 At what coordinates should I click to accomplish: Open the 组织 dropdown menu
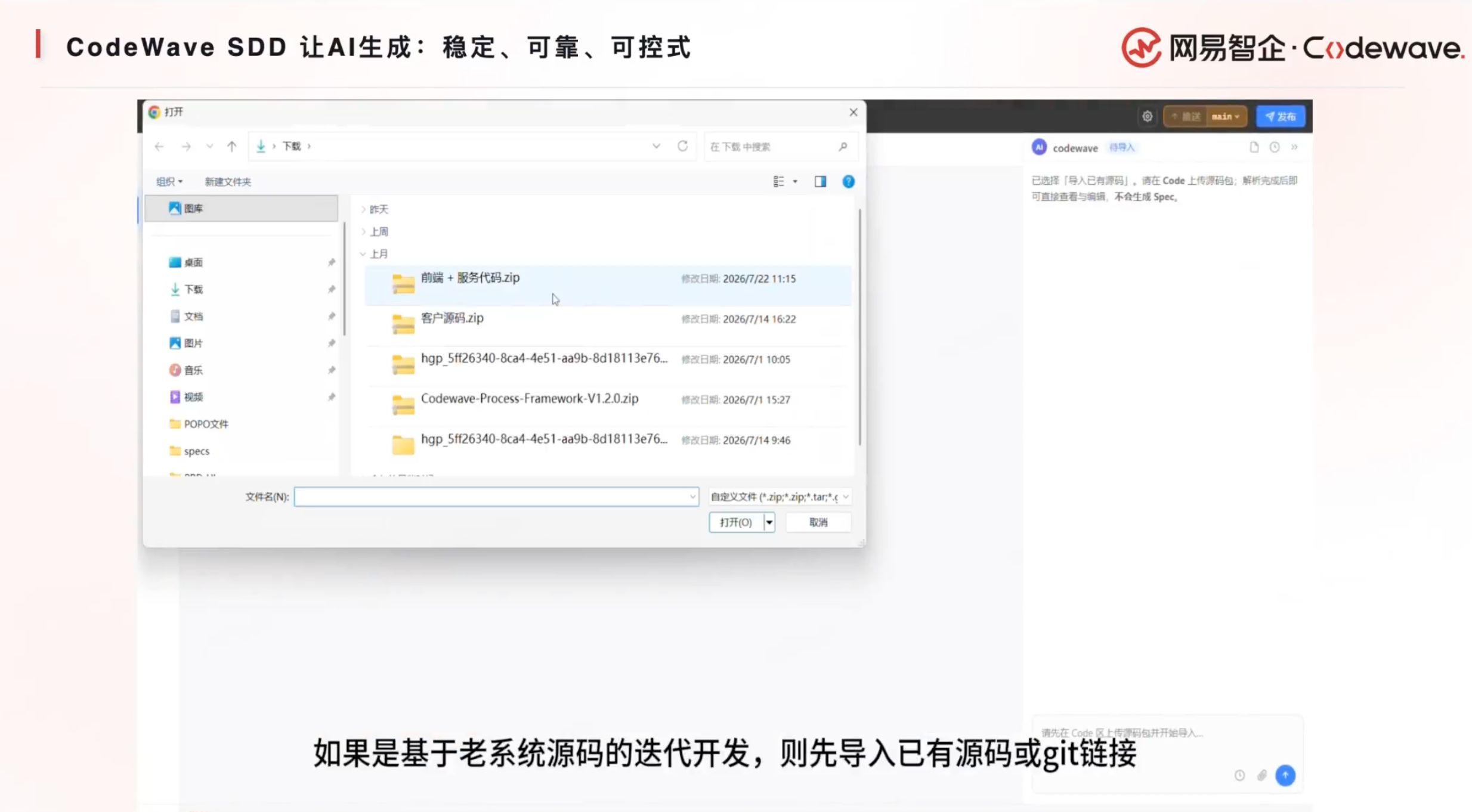click(x=169, y=182)
